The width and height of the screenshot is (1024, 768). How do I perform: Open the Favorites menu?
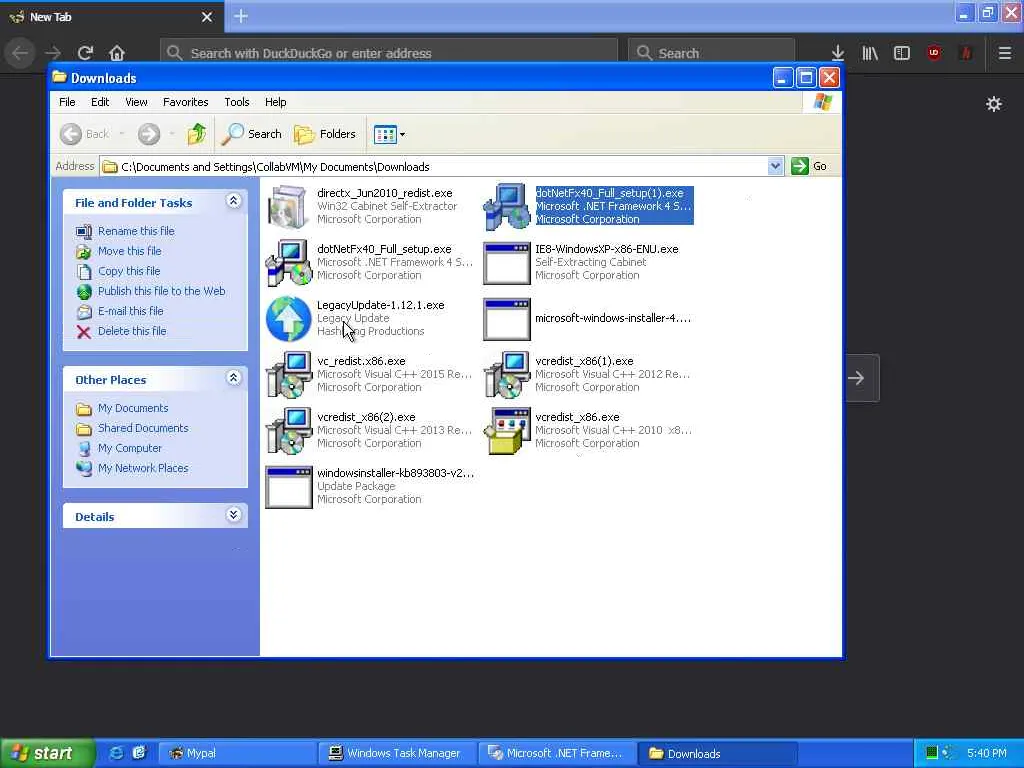pyautogui.click(x=185, y=102)
